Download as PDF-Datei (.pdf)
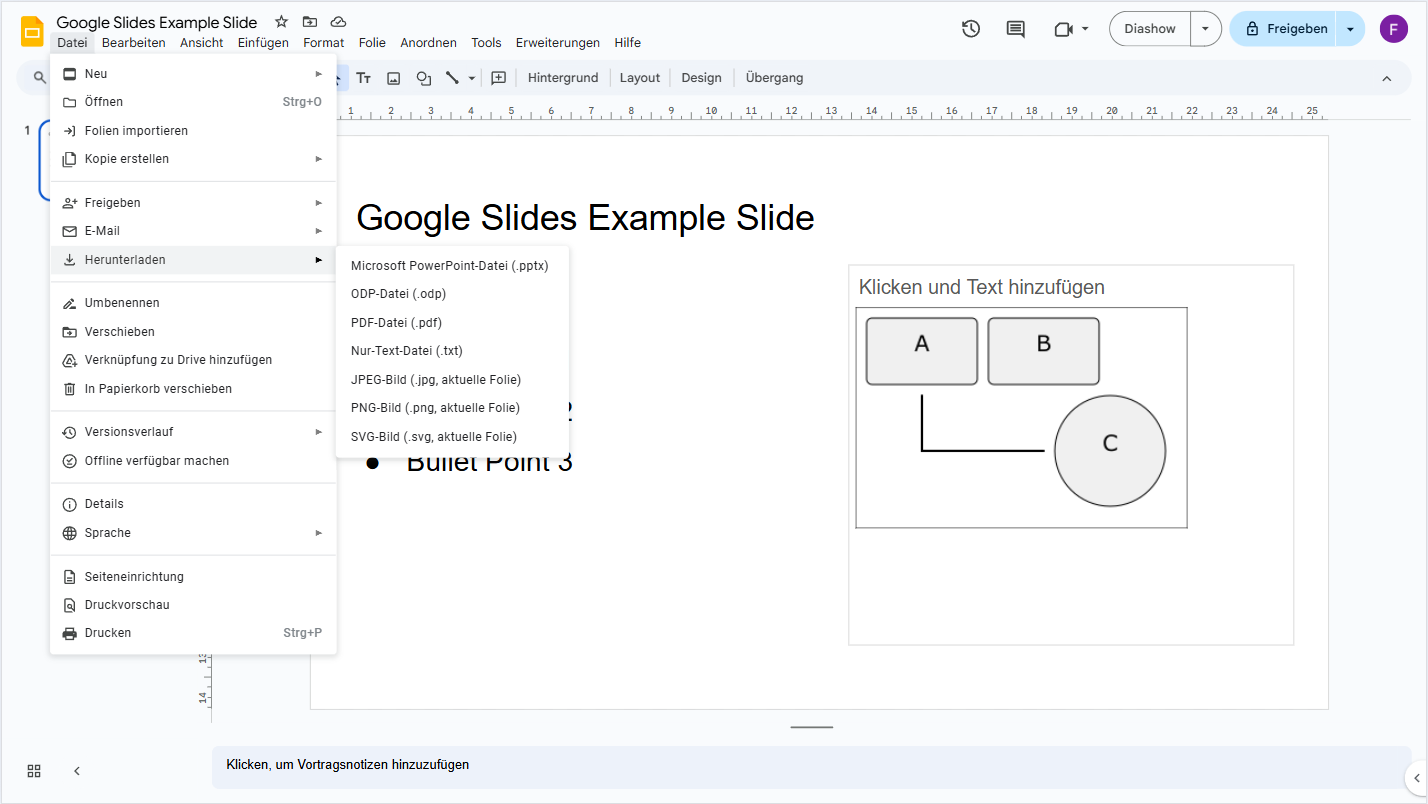This screenshot has height=804, width=1428. tap(452, 323)
